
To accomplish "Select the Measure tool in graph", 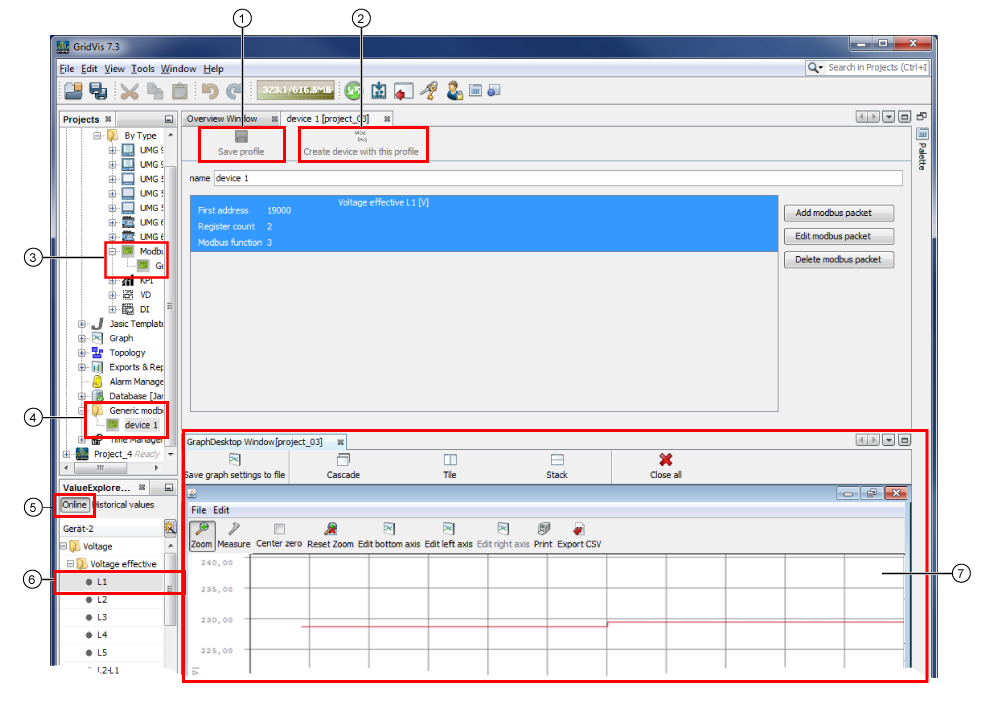I will (234, 530).
